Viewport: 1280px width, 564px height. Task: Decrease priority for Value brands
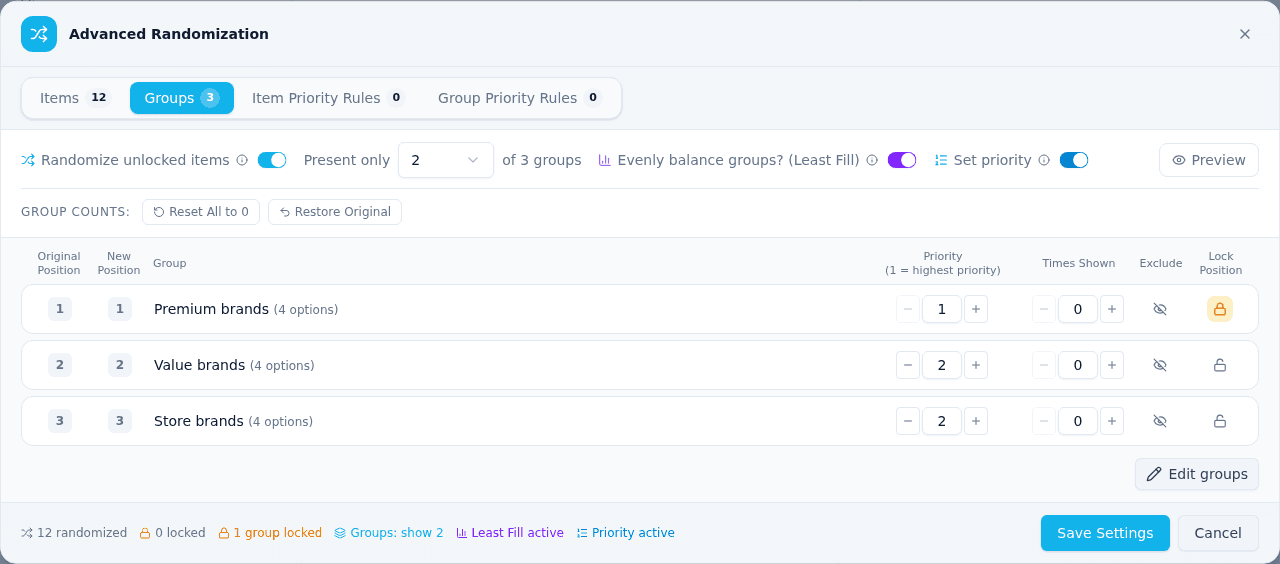(908, 365)
